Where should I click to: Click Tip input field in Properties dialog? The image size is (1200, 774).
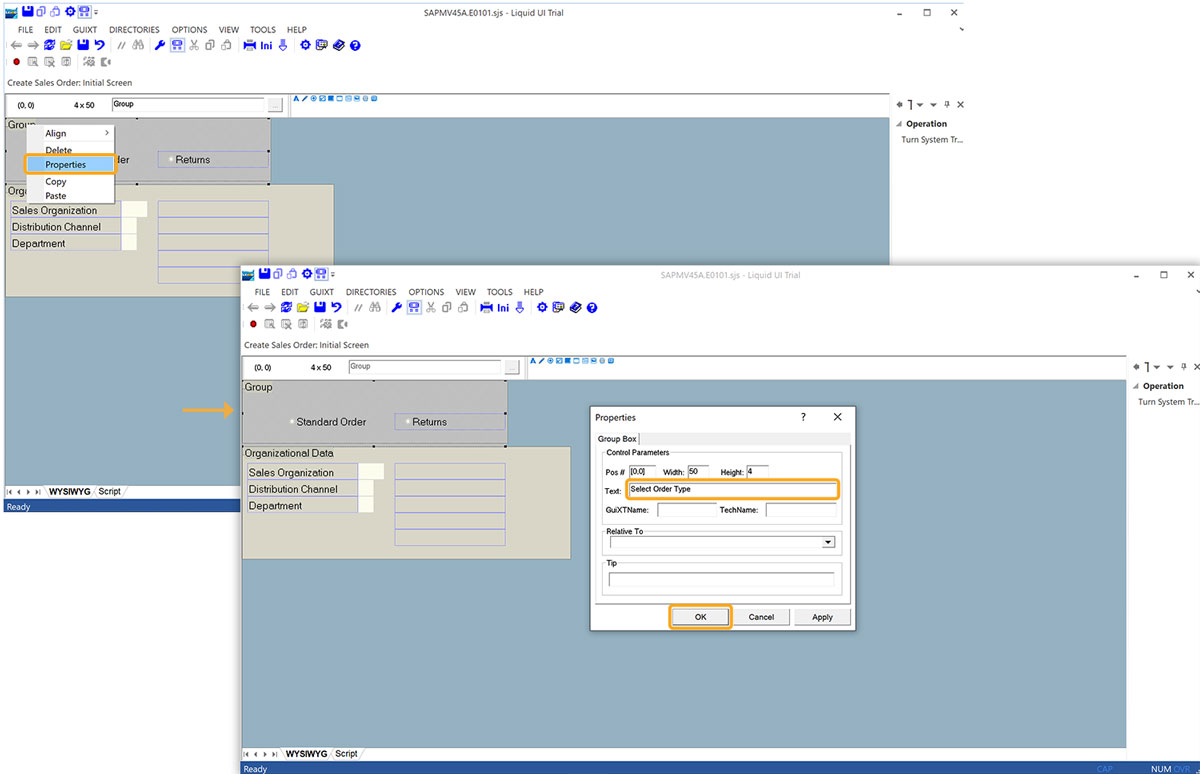tap(721, 579)
